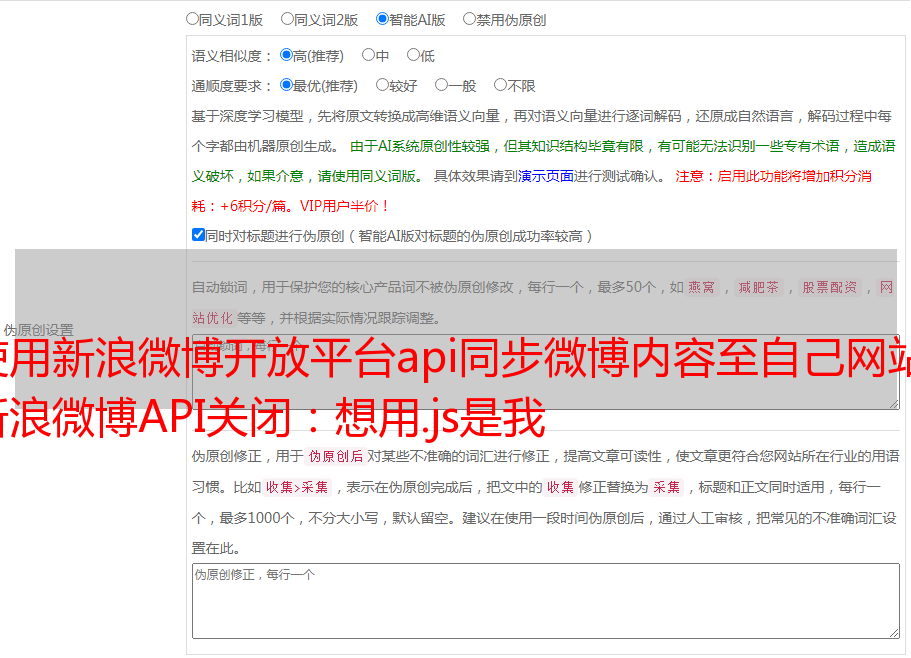Viewport: 911px width, 658px height.
Task: Click the 伪原创设置 section label
Action: tap(39, 330)
